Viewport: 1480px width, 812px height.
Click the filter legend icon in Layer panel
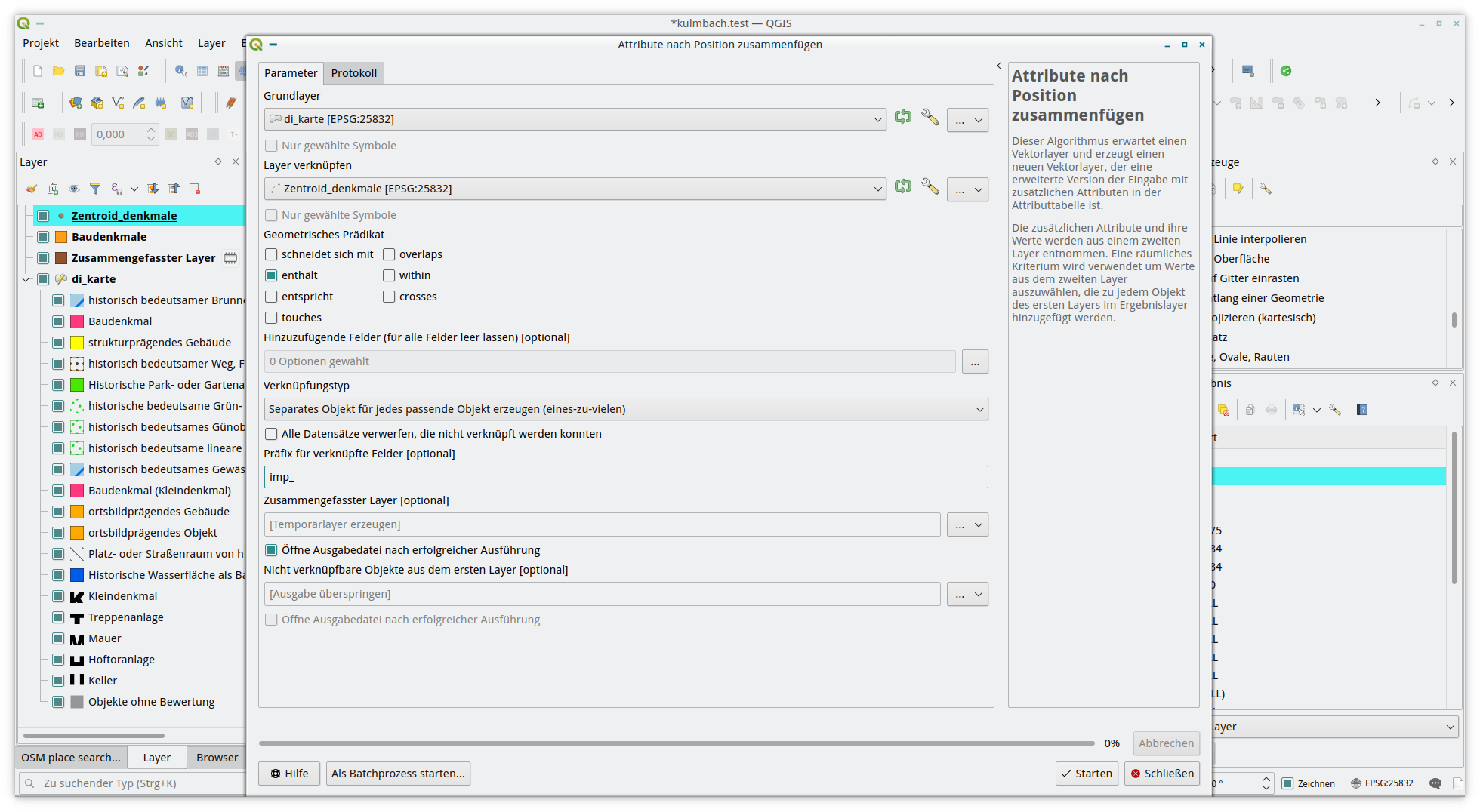(95, 189)
